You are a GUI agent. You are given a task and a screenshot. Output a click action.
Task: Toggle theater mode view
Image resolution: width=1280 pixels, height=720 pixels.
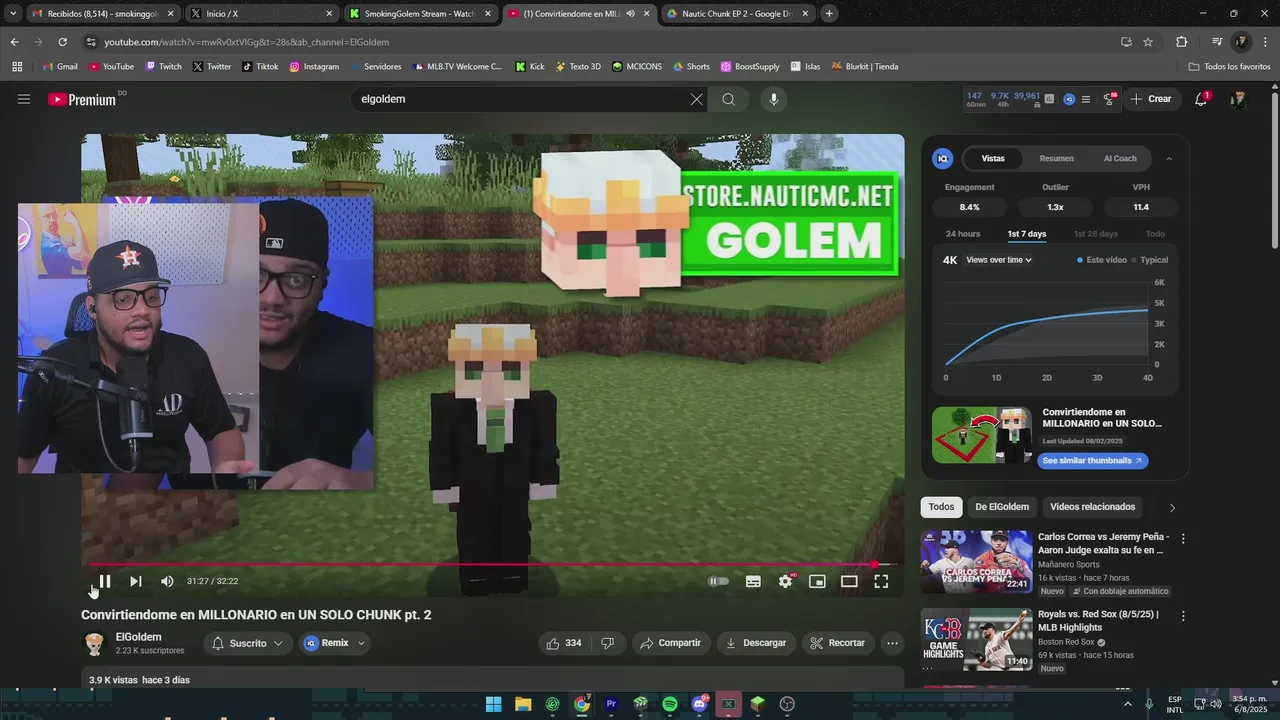[849, 581]
